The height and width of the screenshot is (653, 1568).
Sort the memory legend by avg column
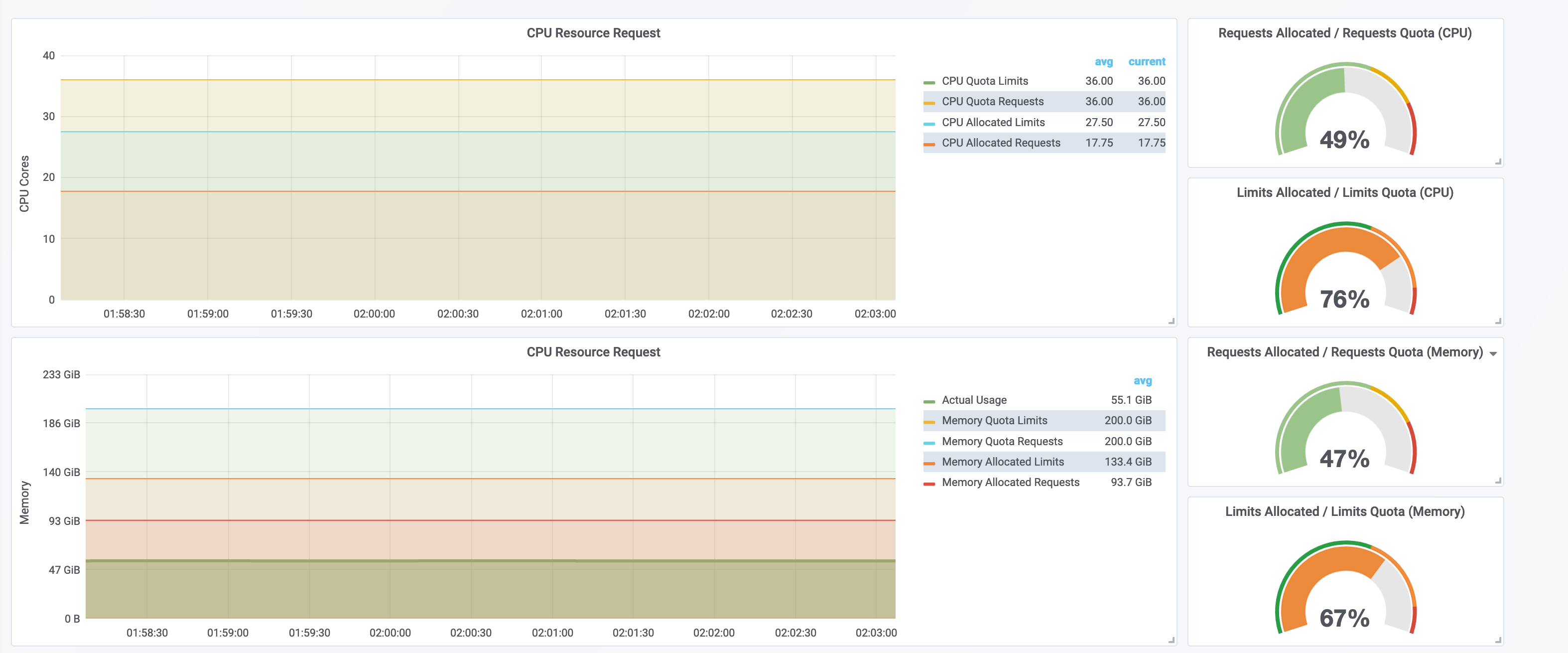1142,381
